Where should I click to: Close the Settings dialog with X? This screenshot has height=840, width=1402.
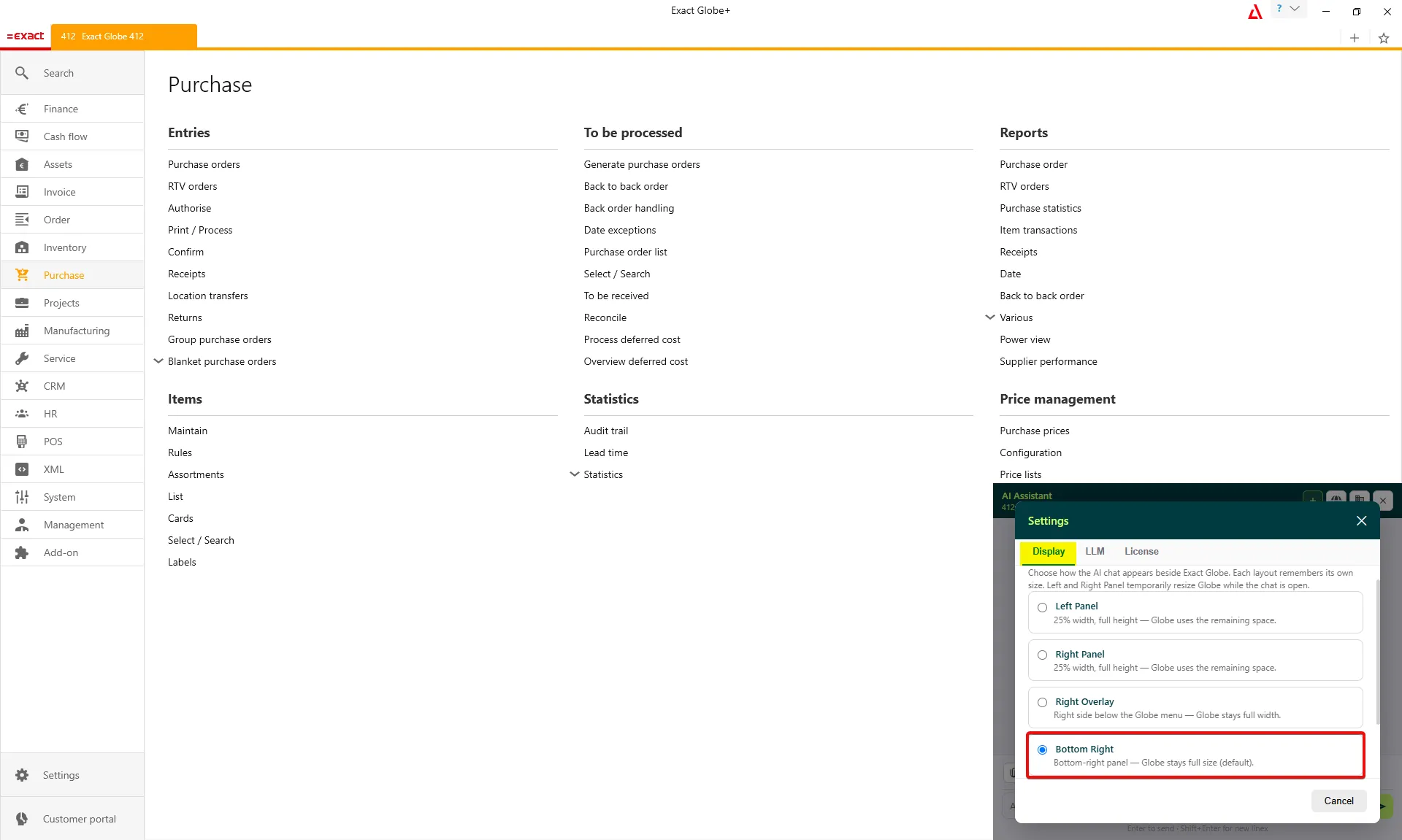pos(1361,520)
